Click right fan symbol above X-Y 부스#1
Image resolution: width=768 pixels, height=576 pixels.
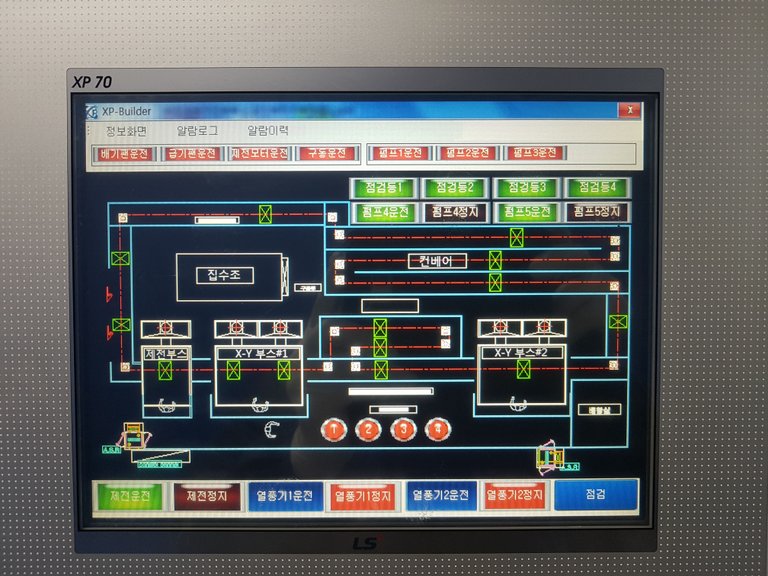tap(280, 328)
